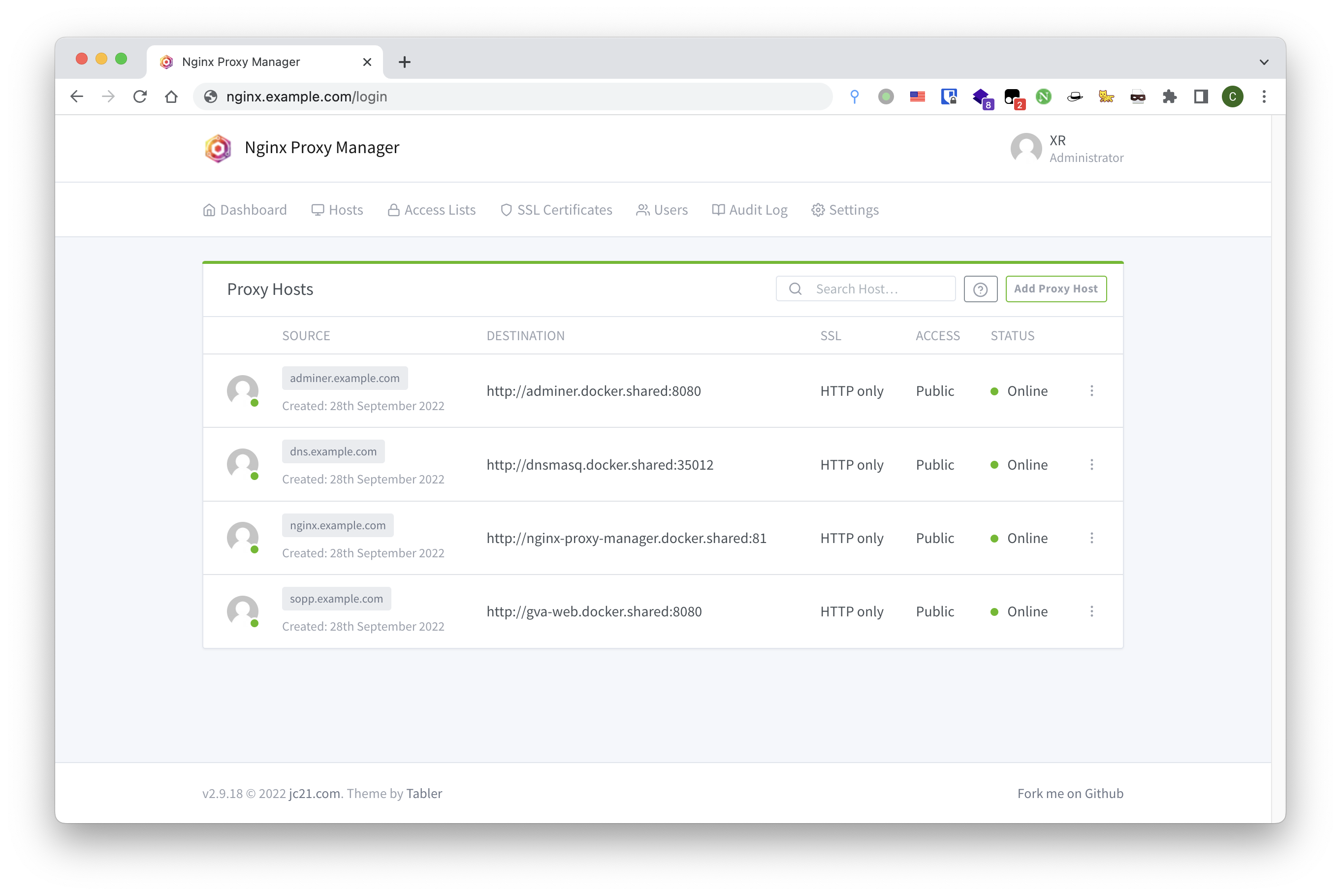Open options menu for sopp.example.com row
1341x896 pixels.
click(x=1091, y=611)
